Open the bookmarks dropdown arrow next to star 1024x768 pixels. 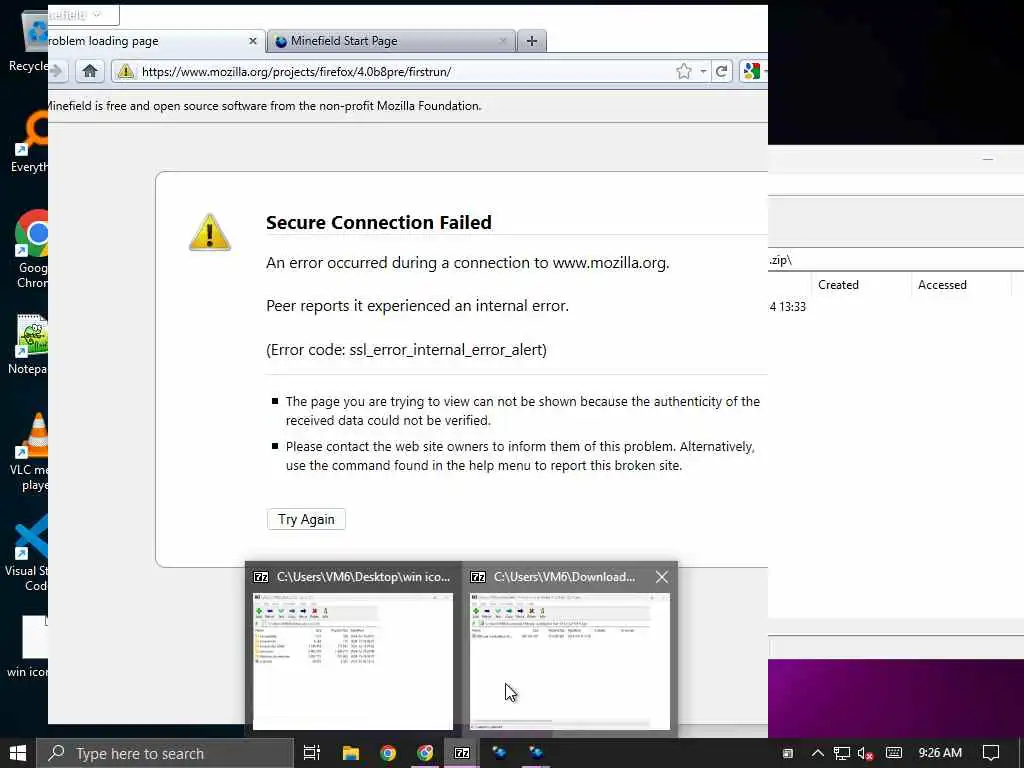(703, 71)
